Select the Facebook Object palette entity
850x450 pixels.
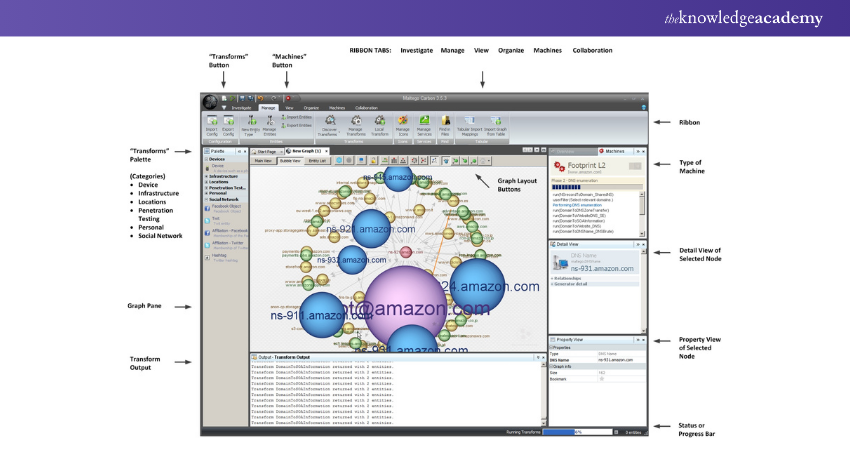pos(226,208)
